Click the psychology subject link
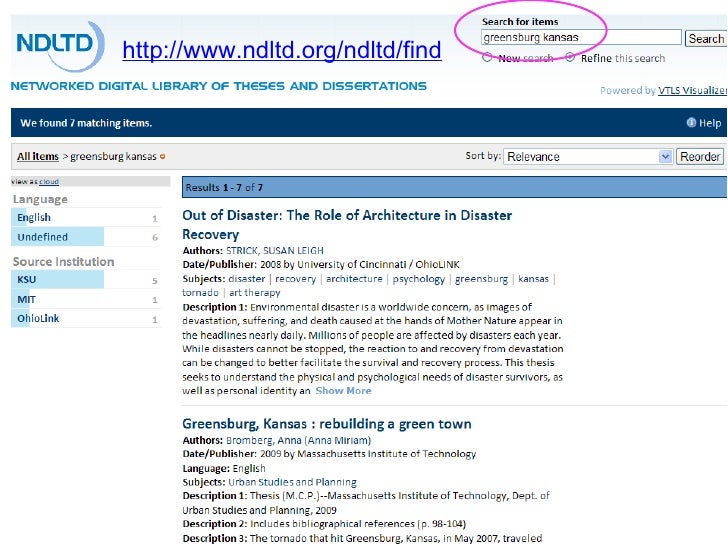The image size is (728, 546). pos(418,279)
